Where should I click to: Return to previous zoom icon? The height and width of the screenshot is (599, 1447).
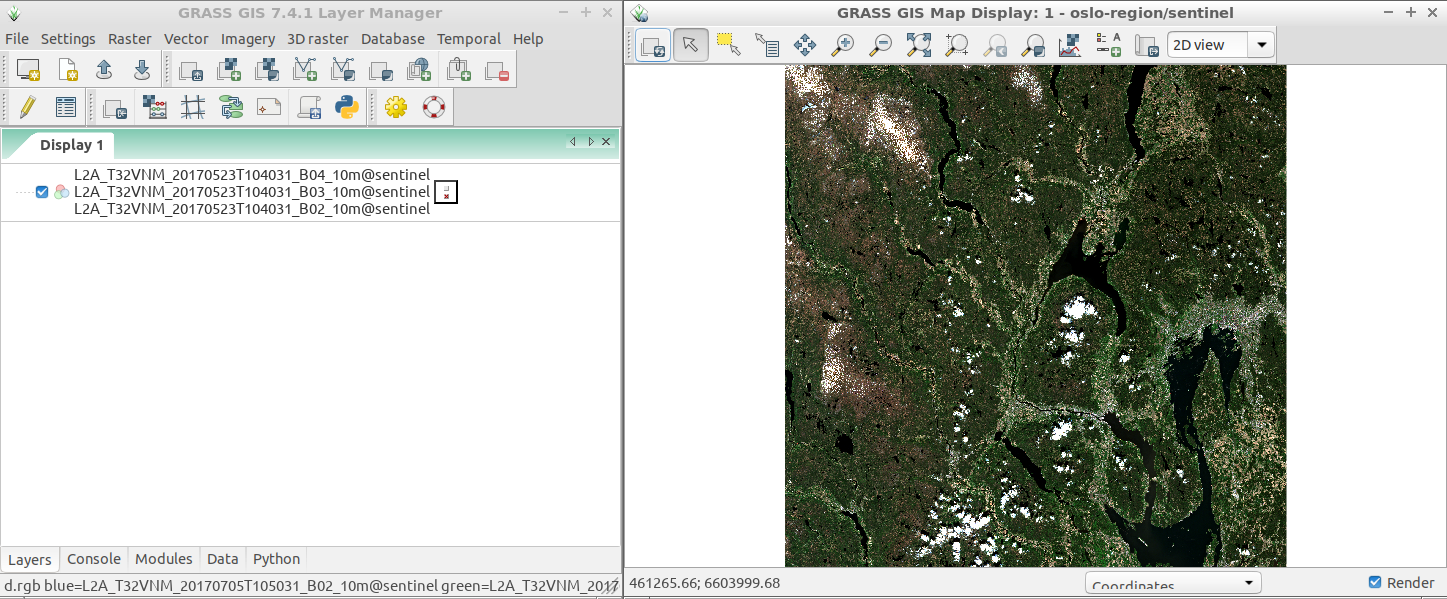995,45
